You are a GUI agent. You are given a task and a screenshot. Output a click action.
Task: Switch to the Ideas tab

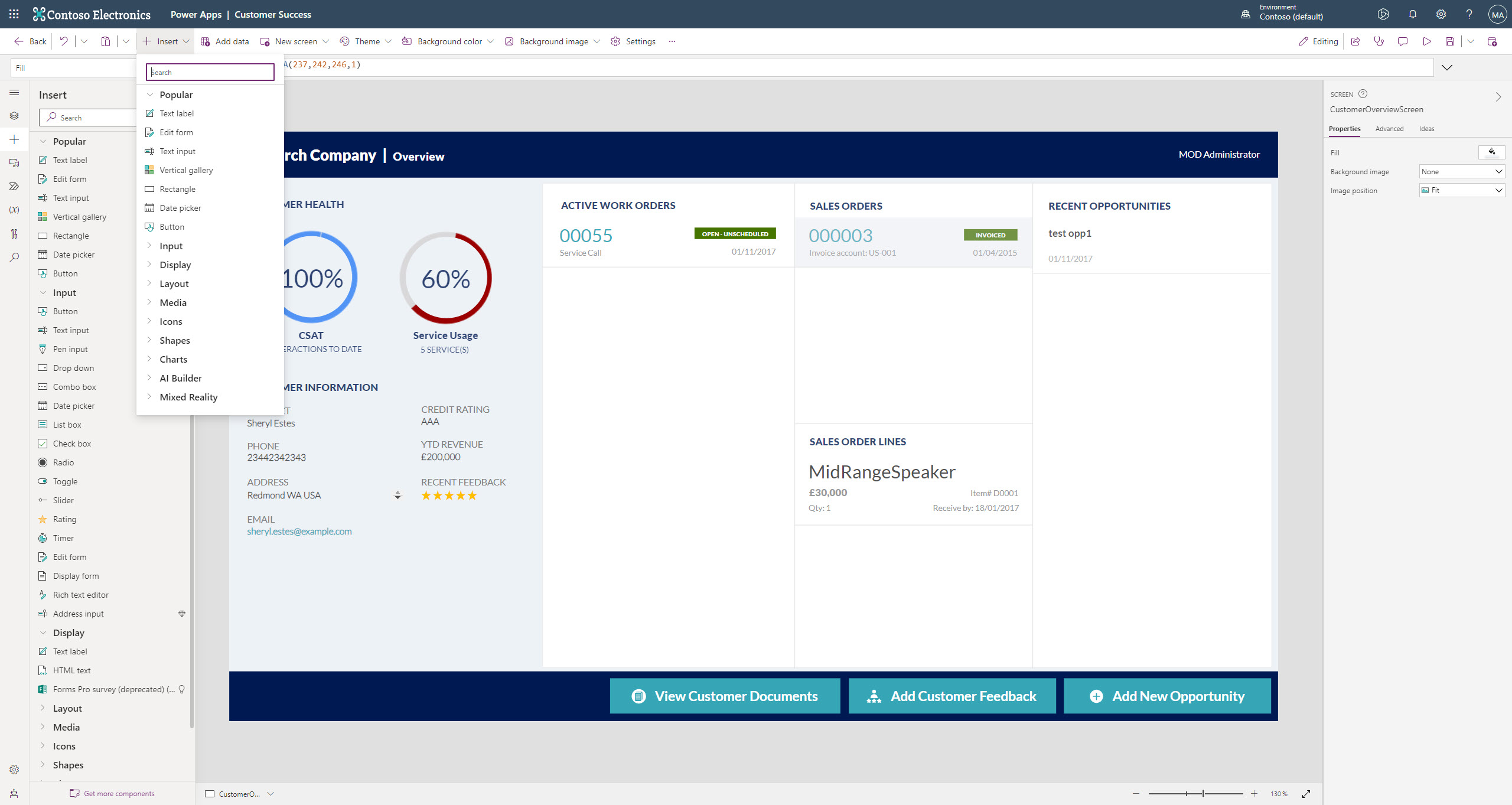point(1426,129)
